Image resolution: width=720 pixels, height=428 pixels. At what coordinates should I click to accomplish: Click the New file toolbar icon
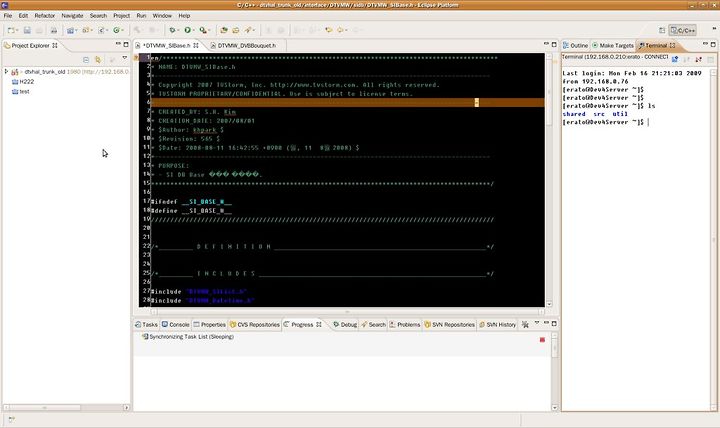click(11, 30)
